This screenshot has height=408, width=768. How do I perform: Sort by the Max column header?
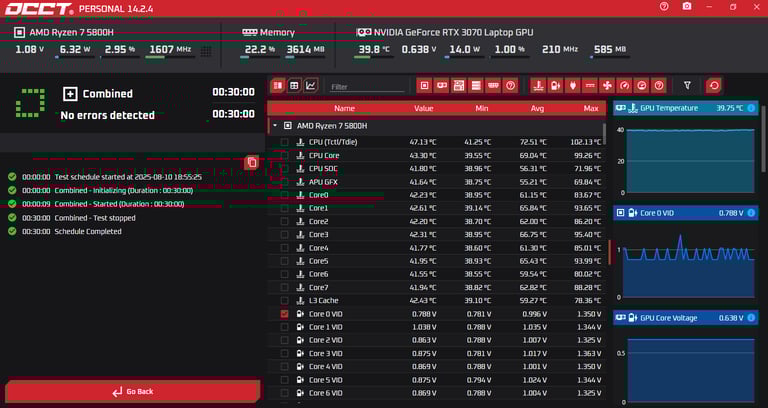(x=591, y=108)
